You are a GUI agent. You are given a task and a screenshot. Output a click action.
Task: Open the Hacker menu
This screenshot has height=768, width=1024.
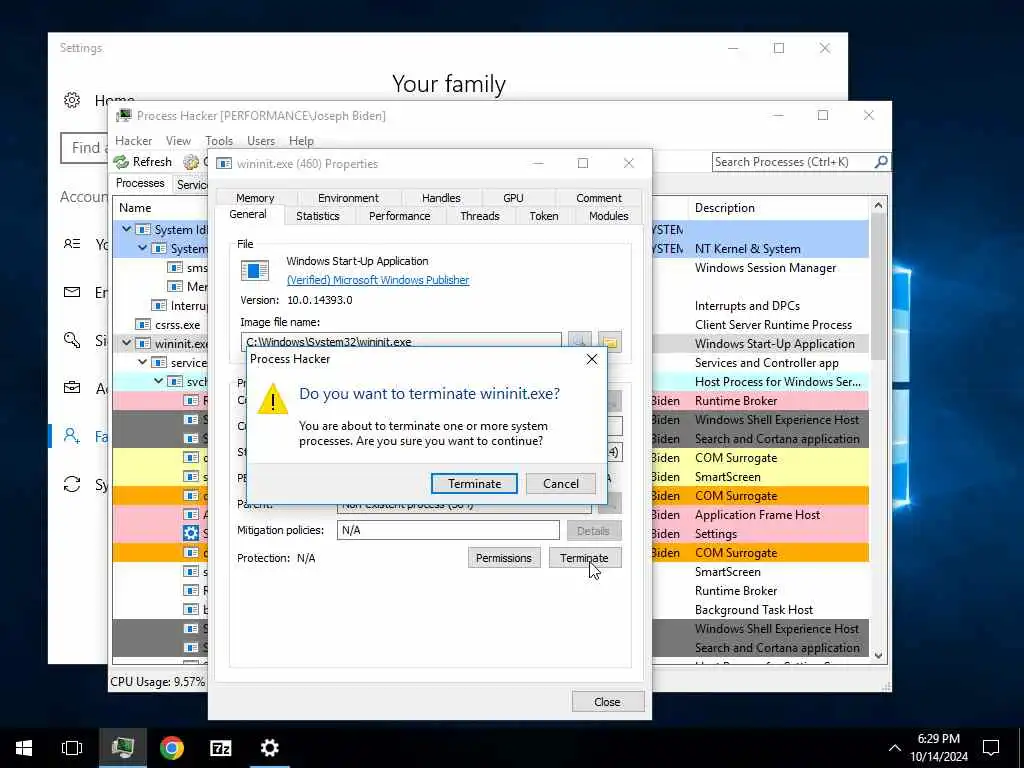click(133, 141)
